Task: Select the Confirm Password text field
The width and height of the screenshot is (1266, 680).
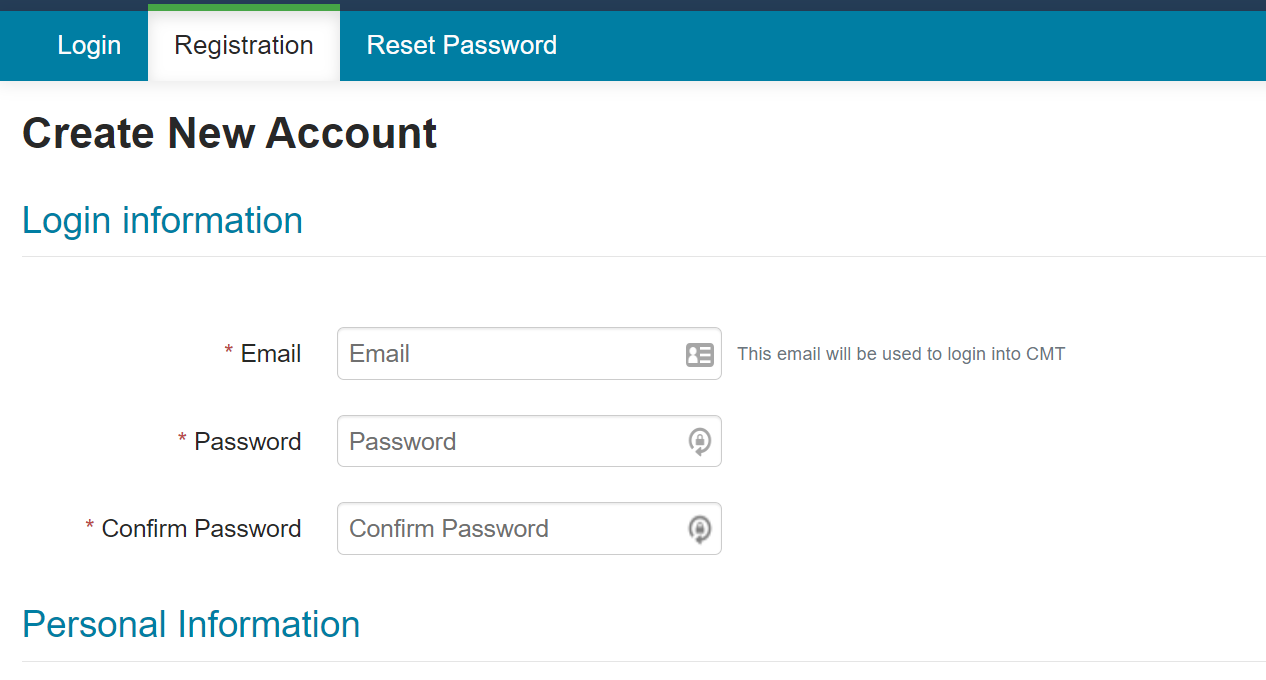Action: 529,529
